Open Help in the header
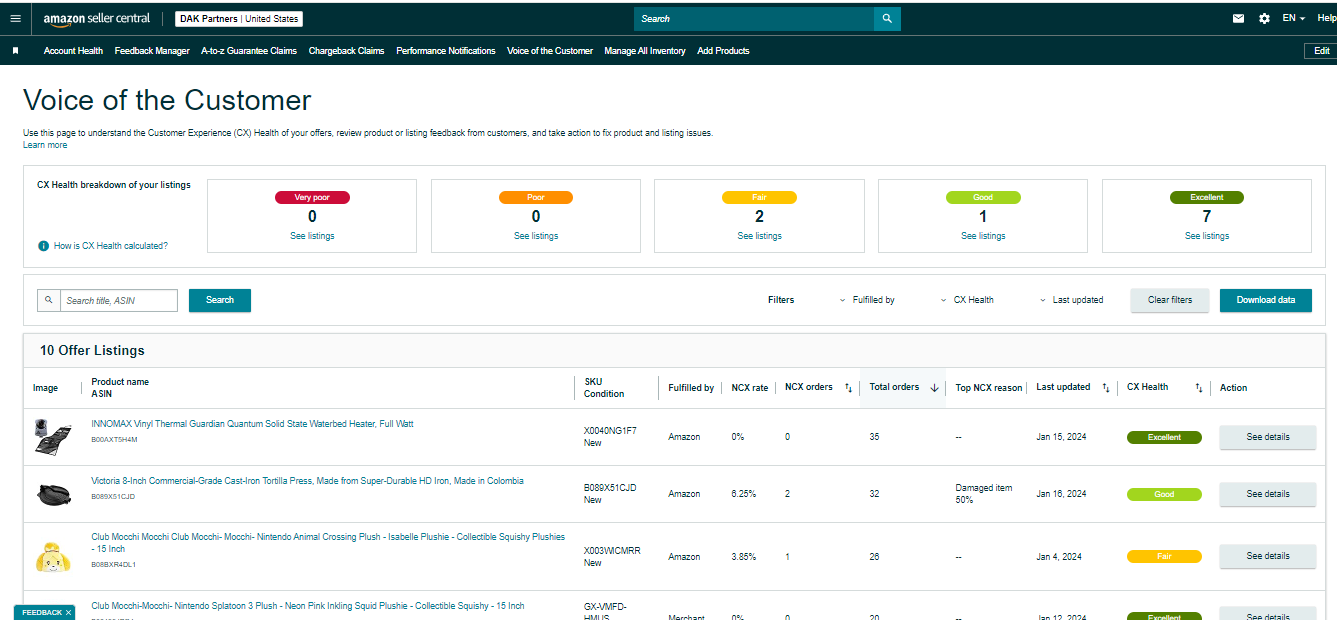The width and height of the screenshot is (1337, 620). pos(1326,18)
